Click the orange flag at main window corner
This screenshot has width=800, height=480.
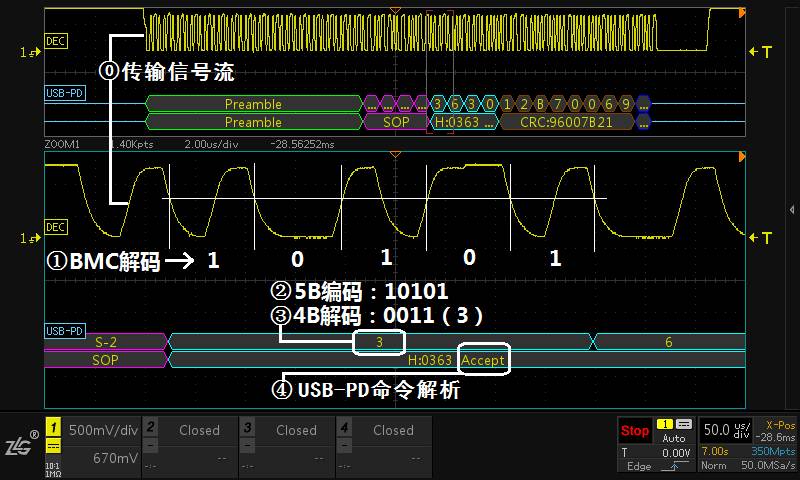(742, 13)
